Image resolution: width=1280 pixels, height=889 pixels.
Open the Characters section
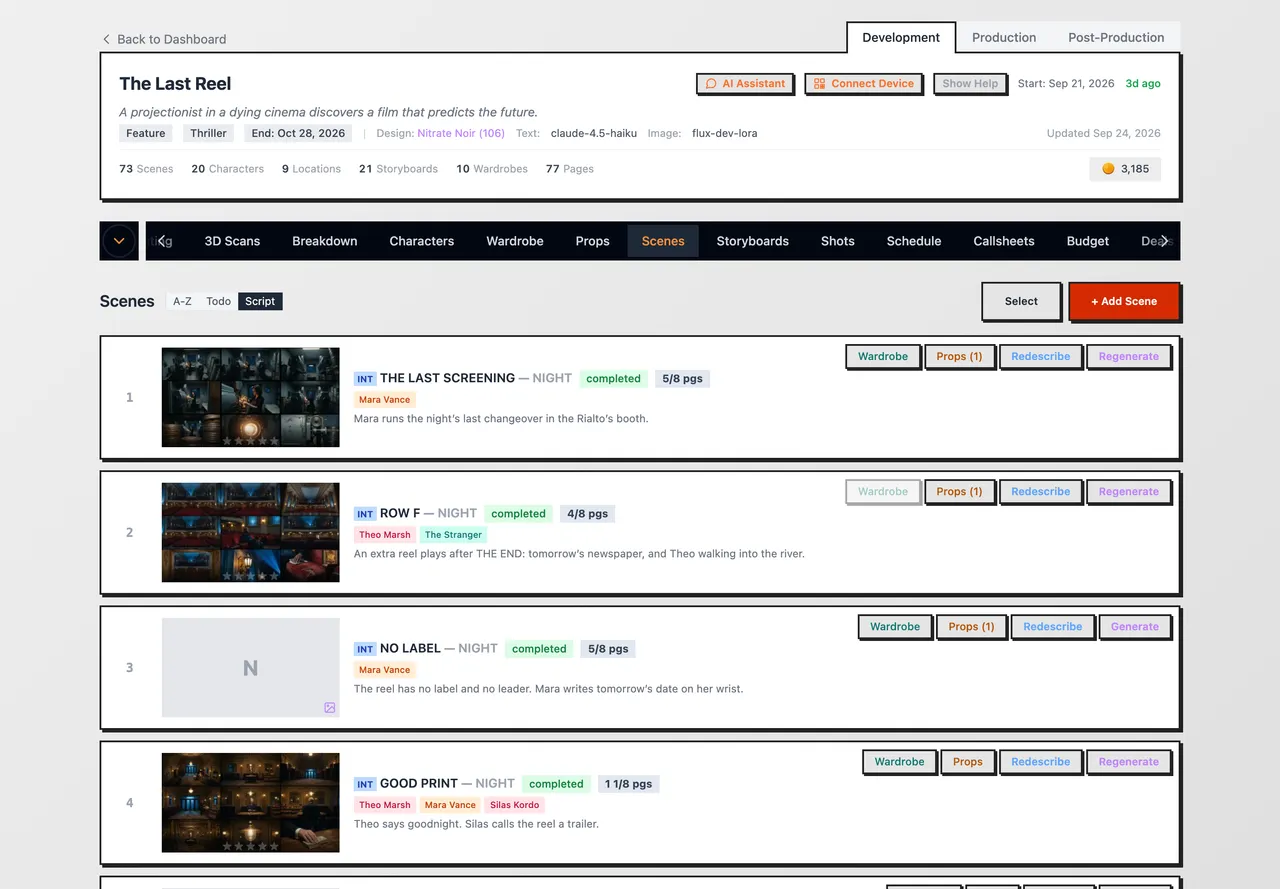click(422, 241)
